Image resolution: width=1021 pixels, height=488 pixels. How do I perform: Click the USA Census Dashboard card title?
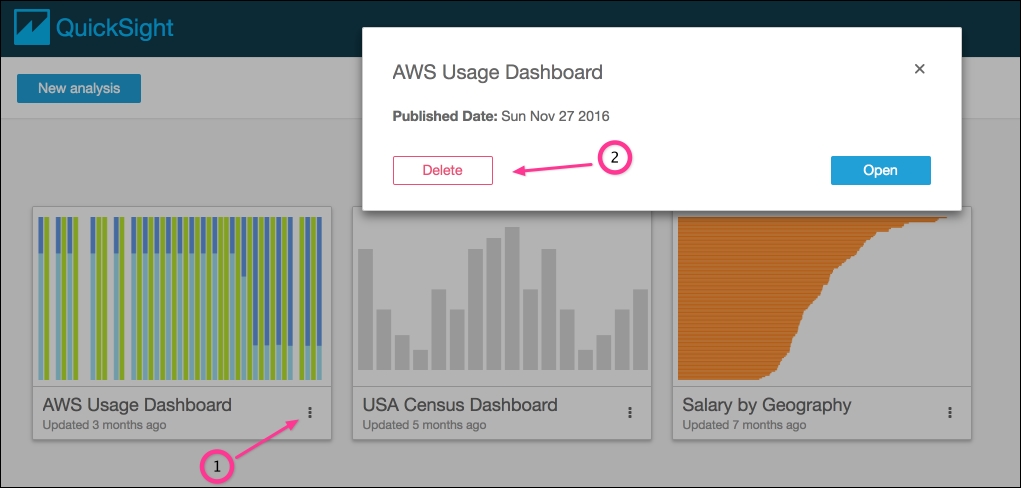(460, 405)
